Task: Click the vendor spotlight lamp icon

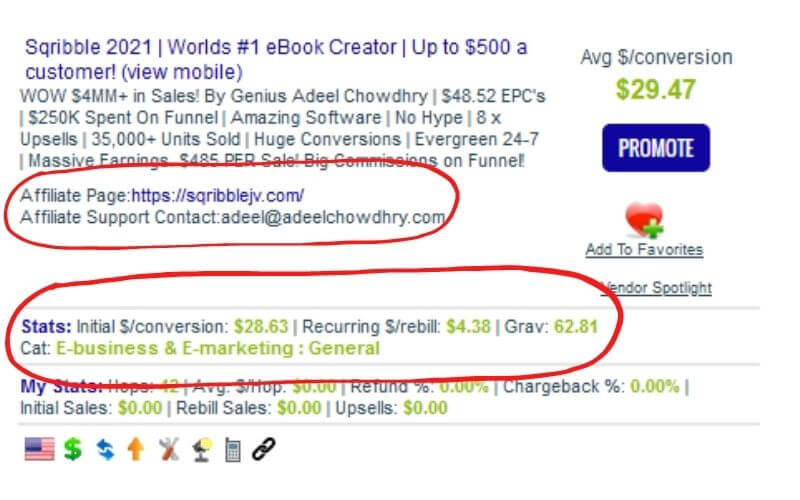Action: (x=203, y=450)
